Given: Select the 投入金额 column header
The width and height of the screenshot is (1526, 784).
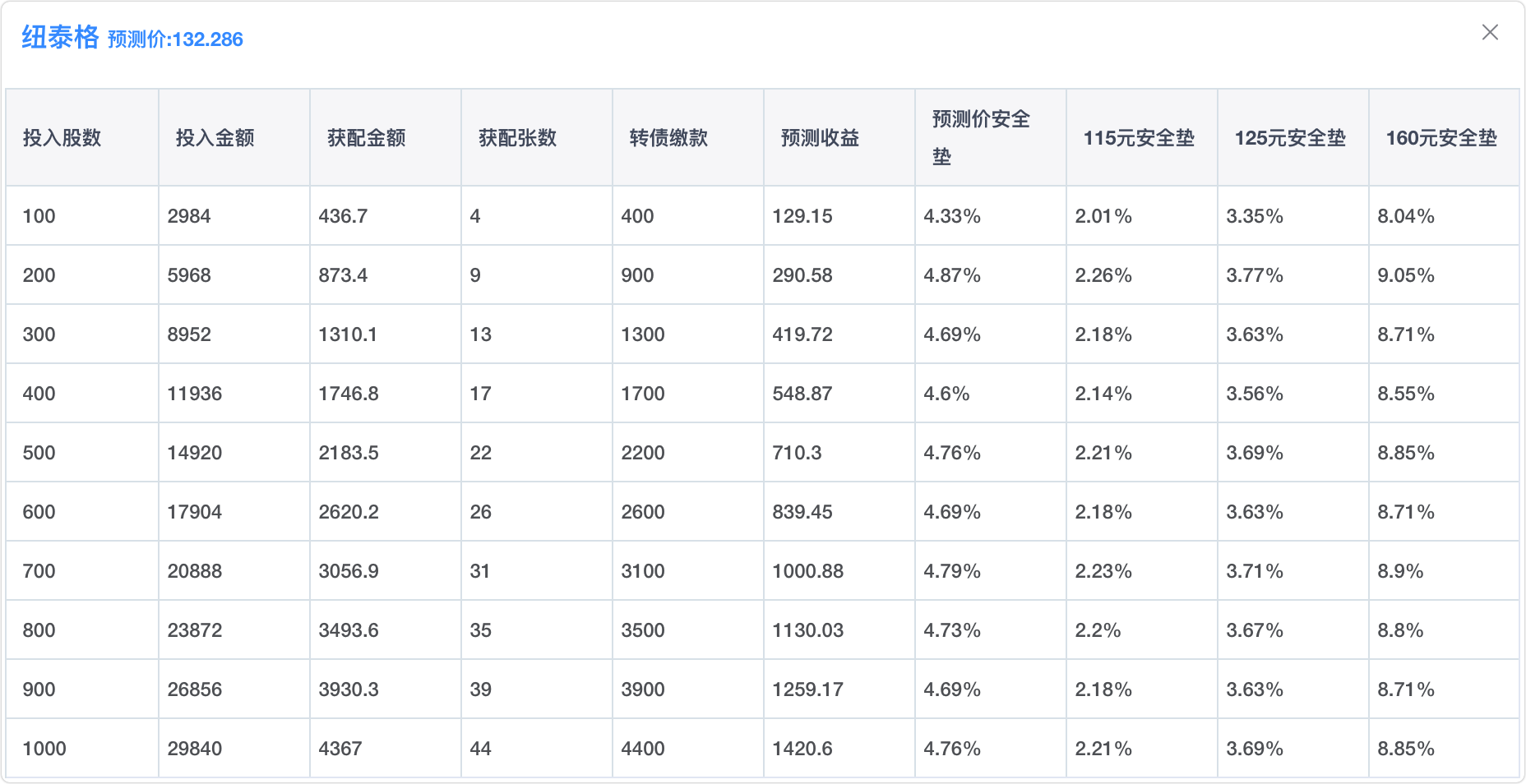Looking at the screenshot, I should pyautogui.click(x=215, y=137).
